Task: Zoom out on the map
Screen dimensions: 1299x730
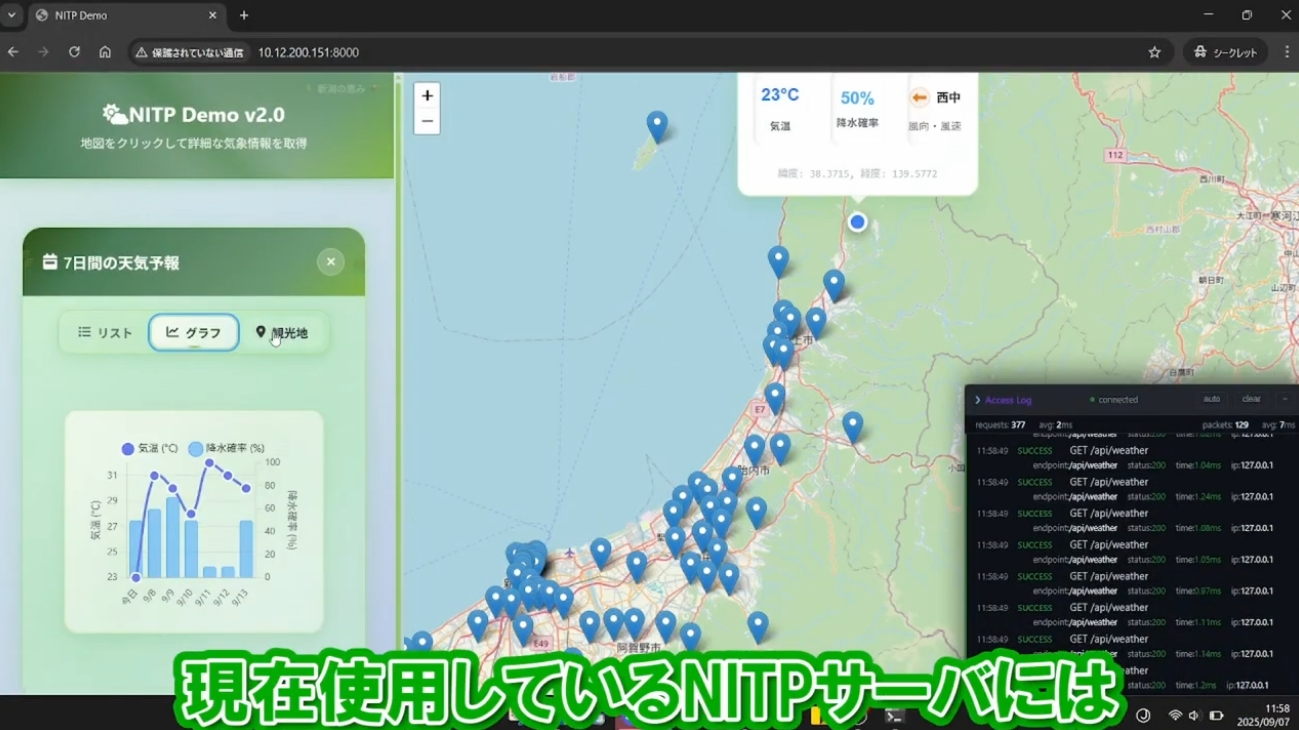Action: click(427, 121)
